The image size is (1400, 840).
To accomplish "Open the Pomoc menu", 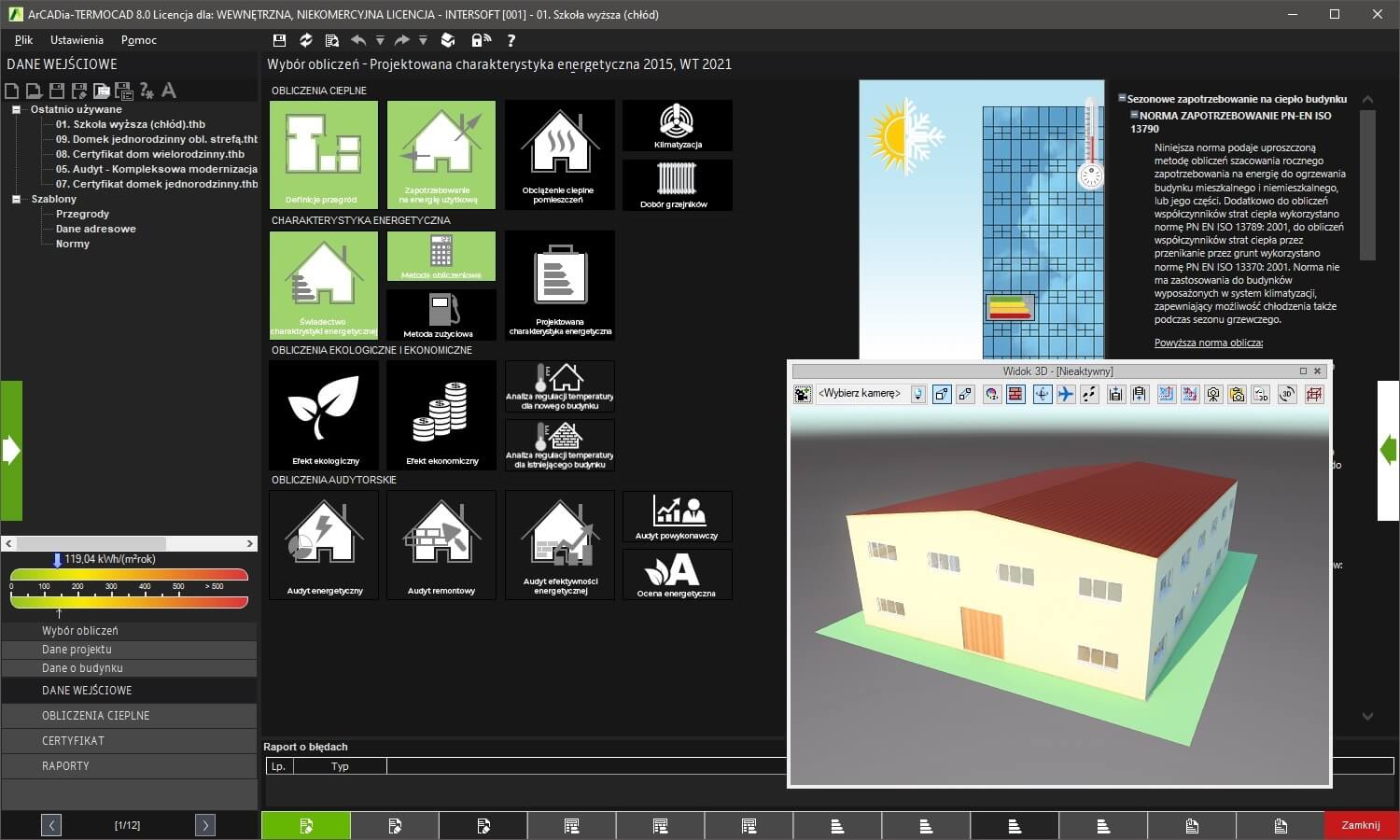I will 139,40.
